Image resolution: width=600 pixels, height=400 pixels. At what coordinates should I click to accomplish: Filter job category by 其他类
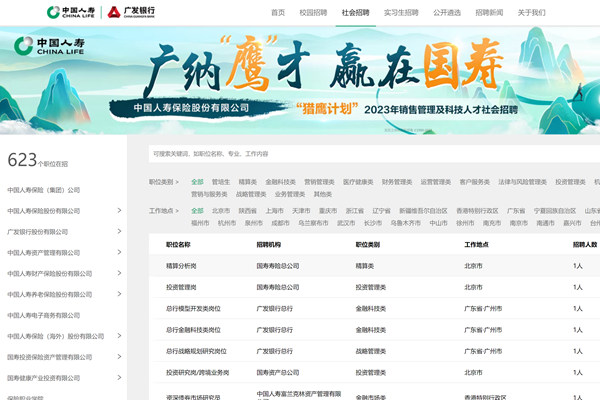323,194
